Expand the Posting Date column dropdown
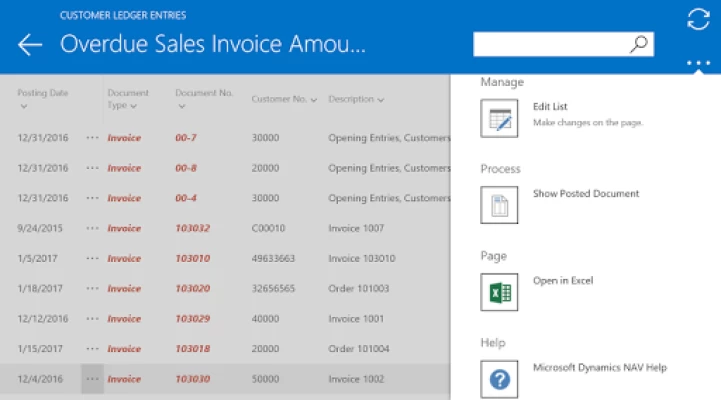The width and height of the screenshot is (721, 400). pyautogui.click(x=24, y=107)
